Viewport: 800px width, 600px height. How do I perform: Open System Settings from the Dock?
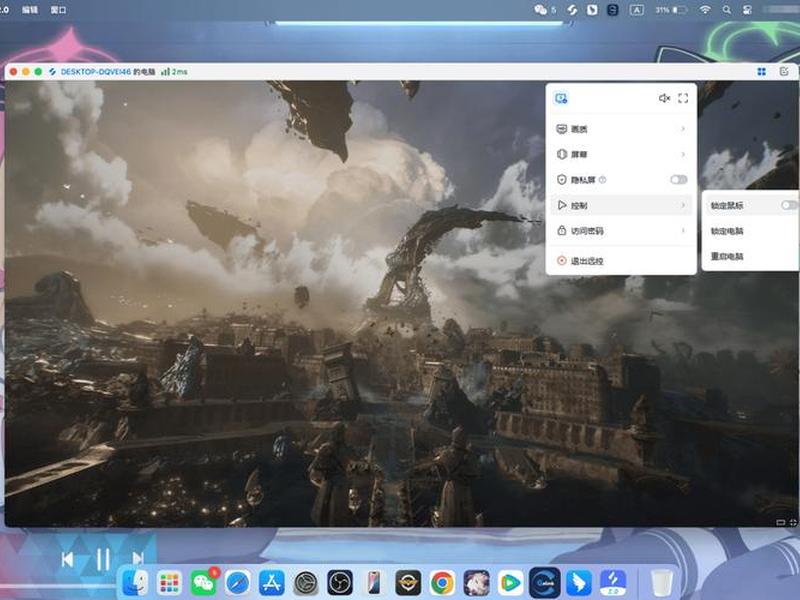306,583
